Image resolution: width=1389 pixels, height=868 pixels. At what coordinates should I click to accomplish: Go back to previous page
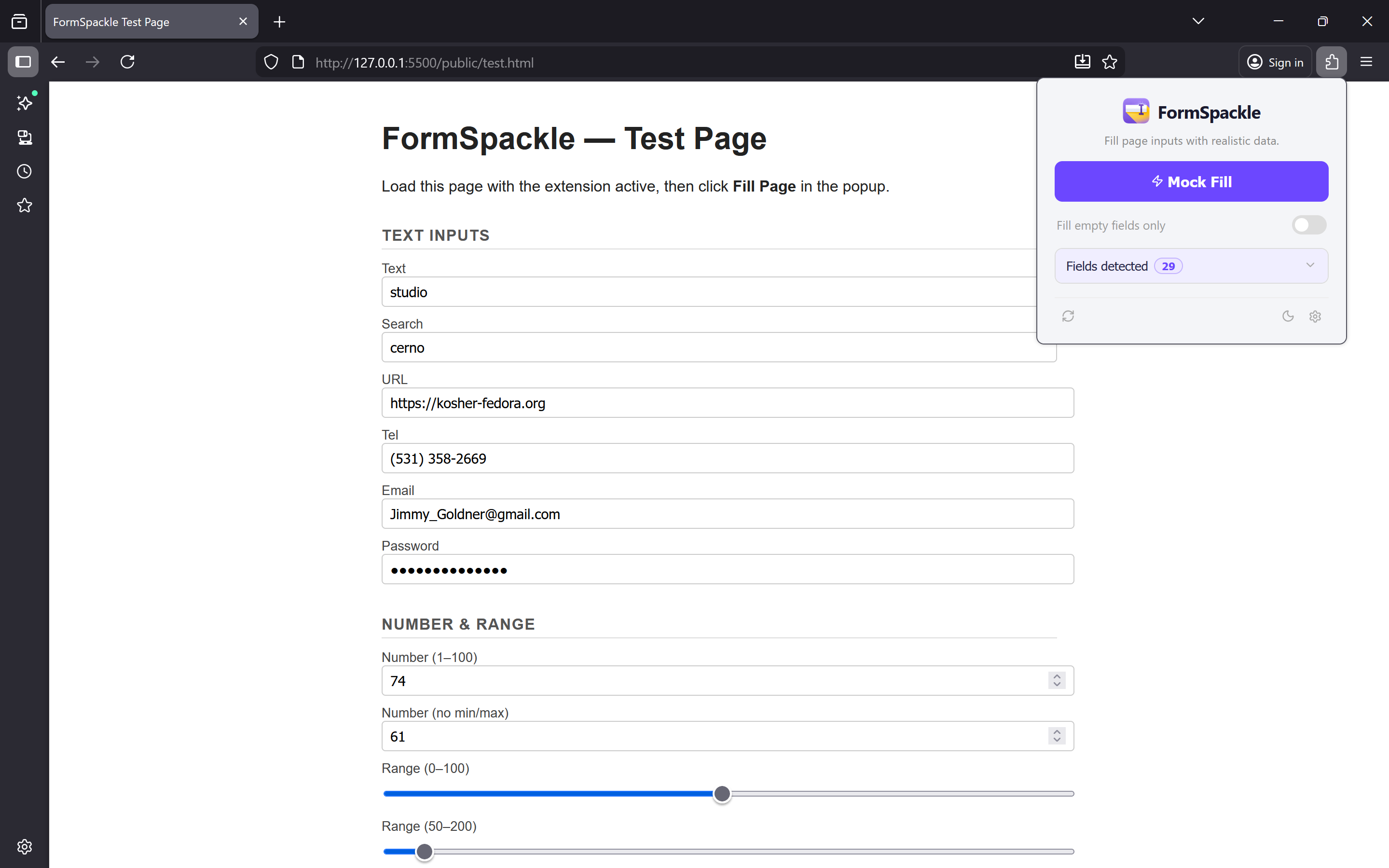[58, 62]
